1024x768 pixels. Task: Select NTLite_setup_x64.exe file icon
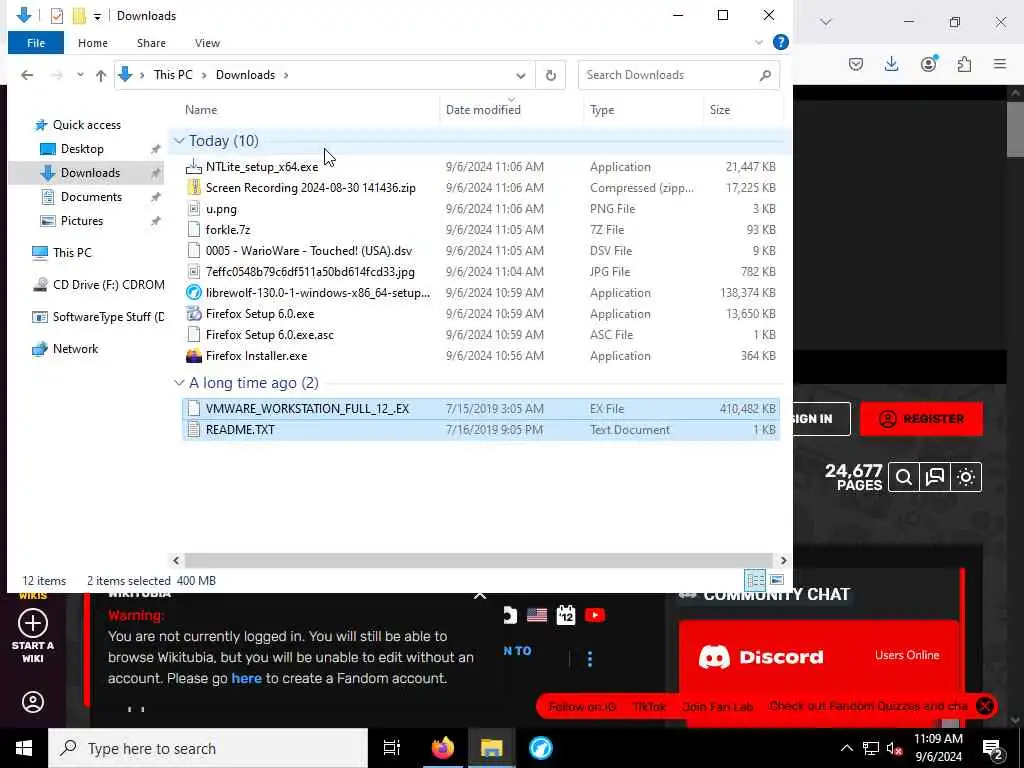click(x=194, y=167)
